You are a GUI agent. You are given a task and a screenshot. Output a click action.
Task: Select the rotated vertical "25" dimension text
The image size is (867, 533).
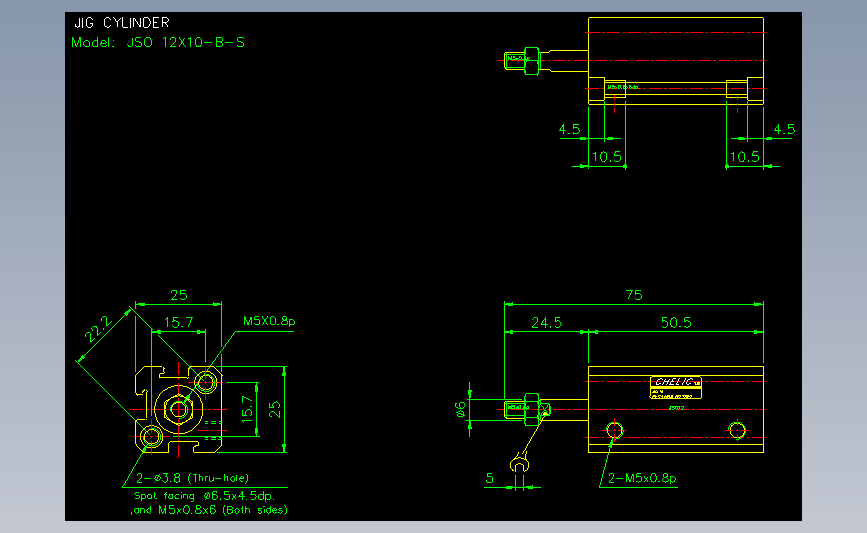click(275, 409)
